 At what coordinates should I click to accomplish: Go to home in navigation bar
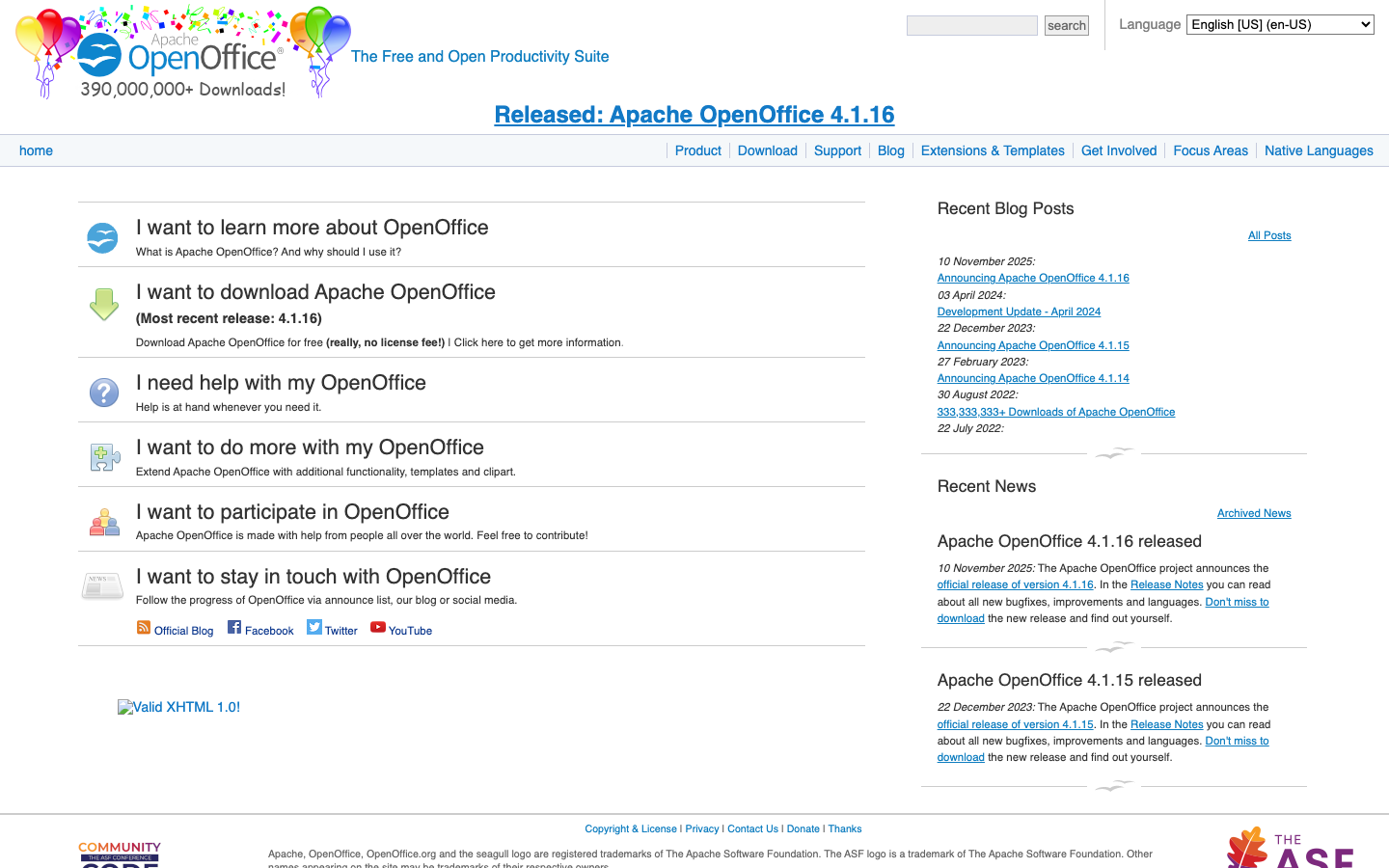coord(36,150)
